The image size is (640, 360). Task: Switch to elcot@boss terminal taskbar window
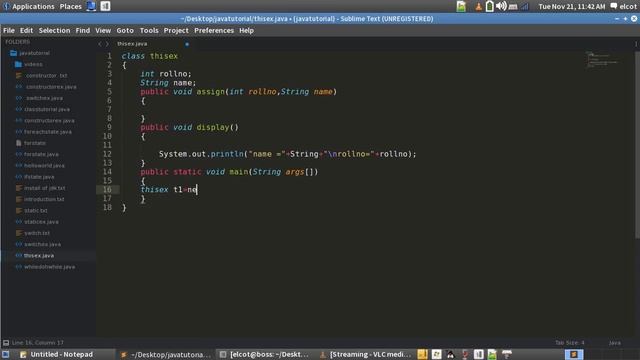tap(264, 354)
